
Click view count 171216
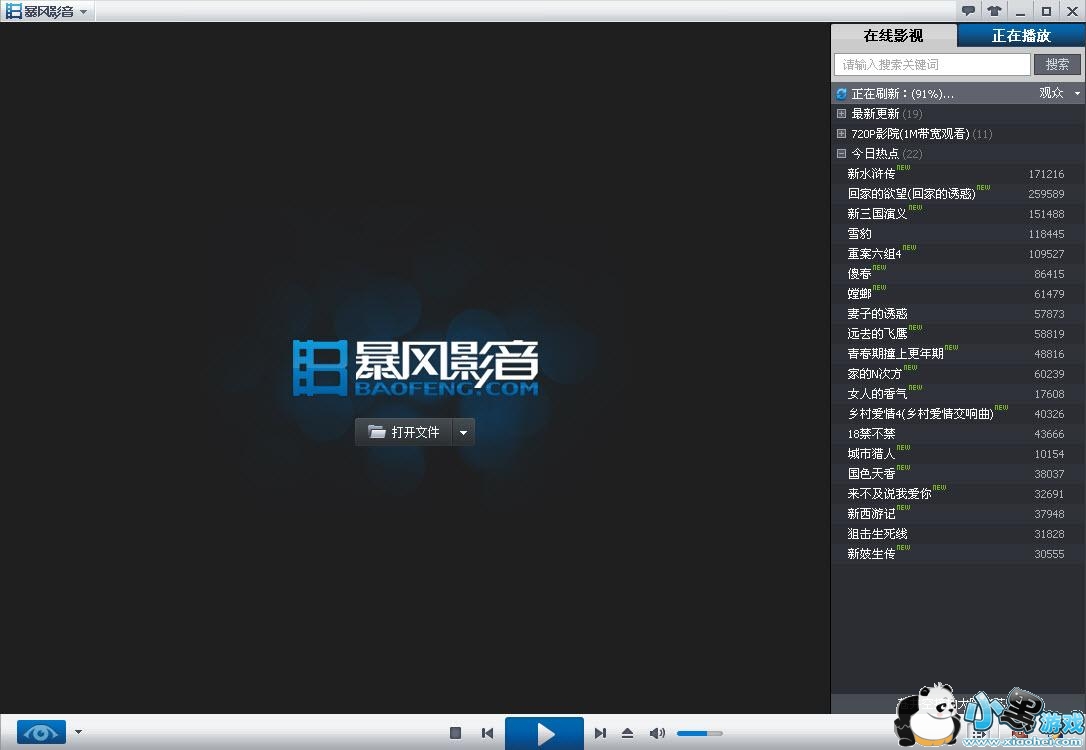click(1046, 175)
